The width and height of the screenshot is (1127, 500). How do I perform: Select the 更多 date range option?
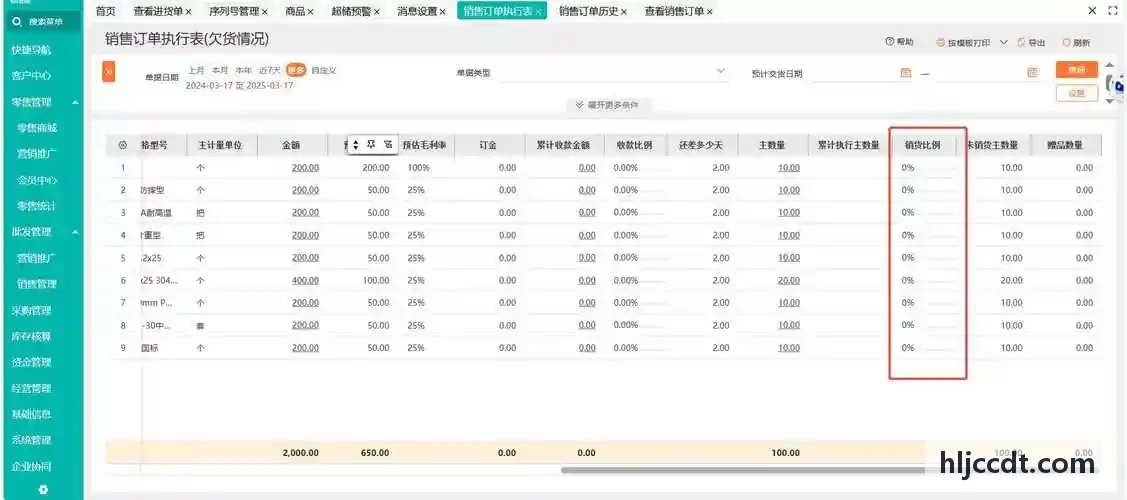(x=296, y=70)
